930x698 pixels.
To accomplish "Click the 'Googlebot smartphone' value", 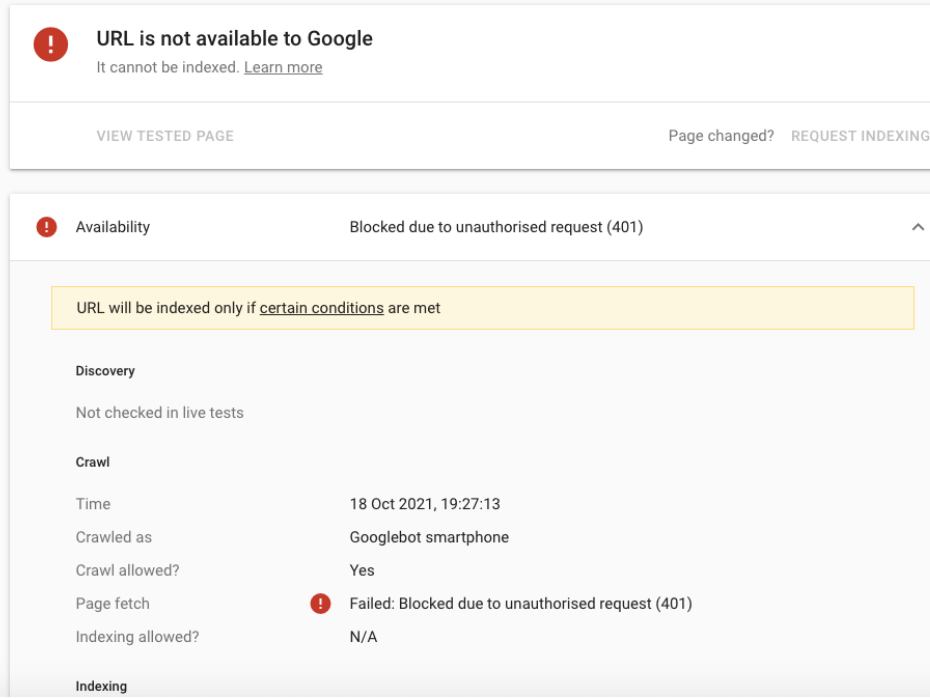I will (429, 537).
